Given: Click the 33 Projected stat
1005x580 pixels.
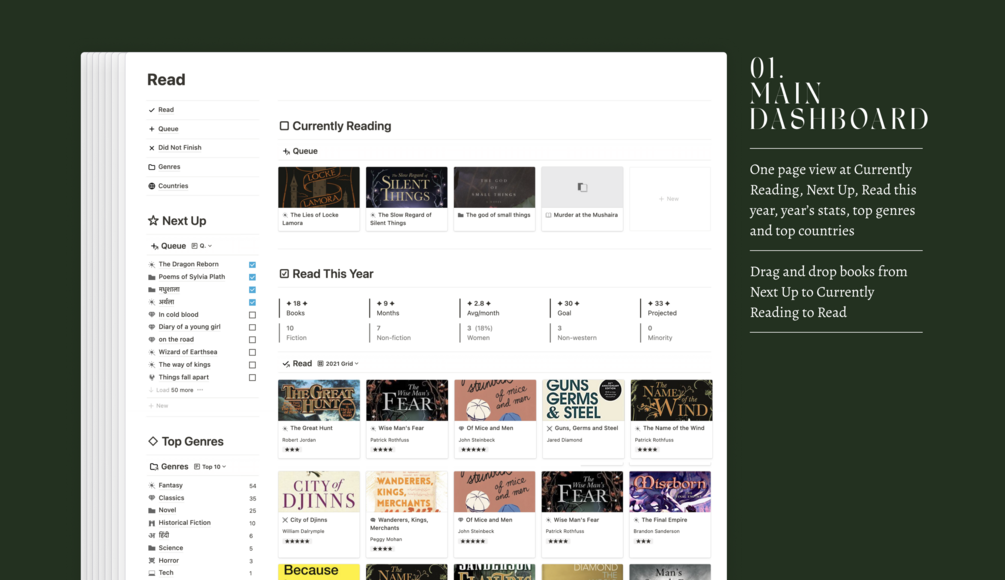Looking at the screenshot, I should coord(661,308).
